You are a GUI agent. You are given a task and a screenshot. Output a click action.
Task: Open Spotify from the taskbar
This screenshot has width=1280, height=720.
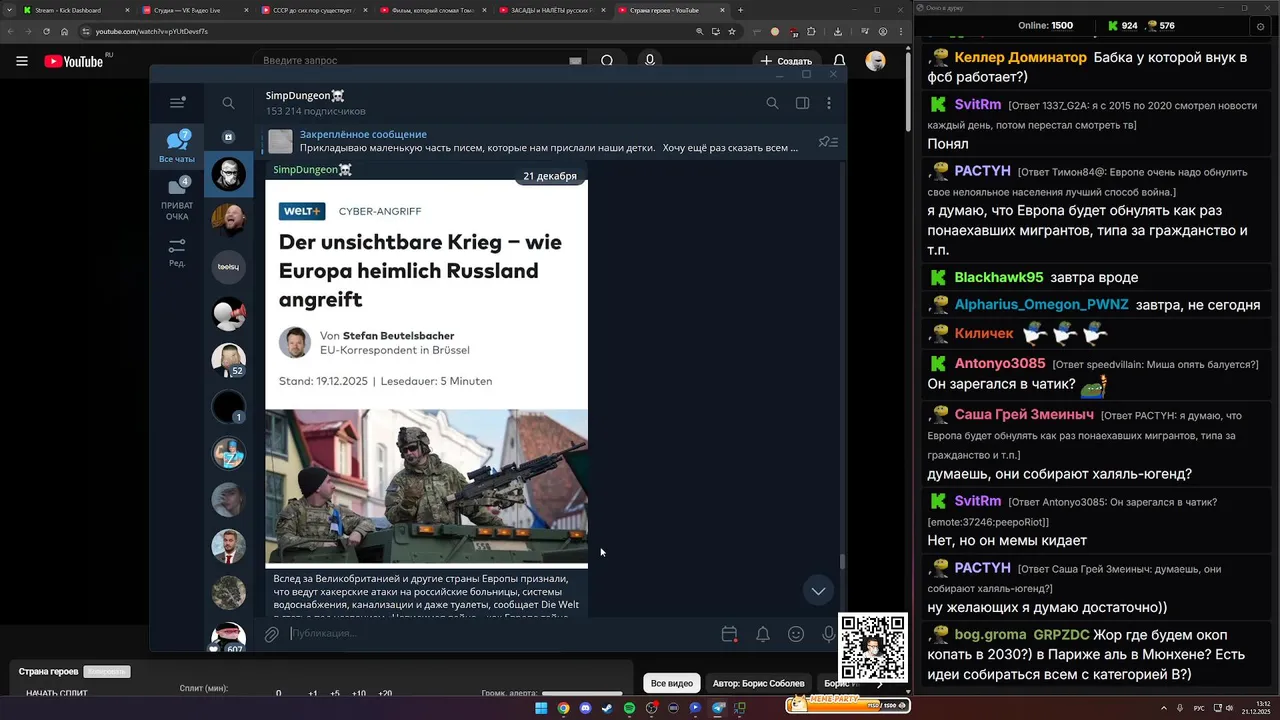click(x=629, y=708)
